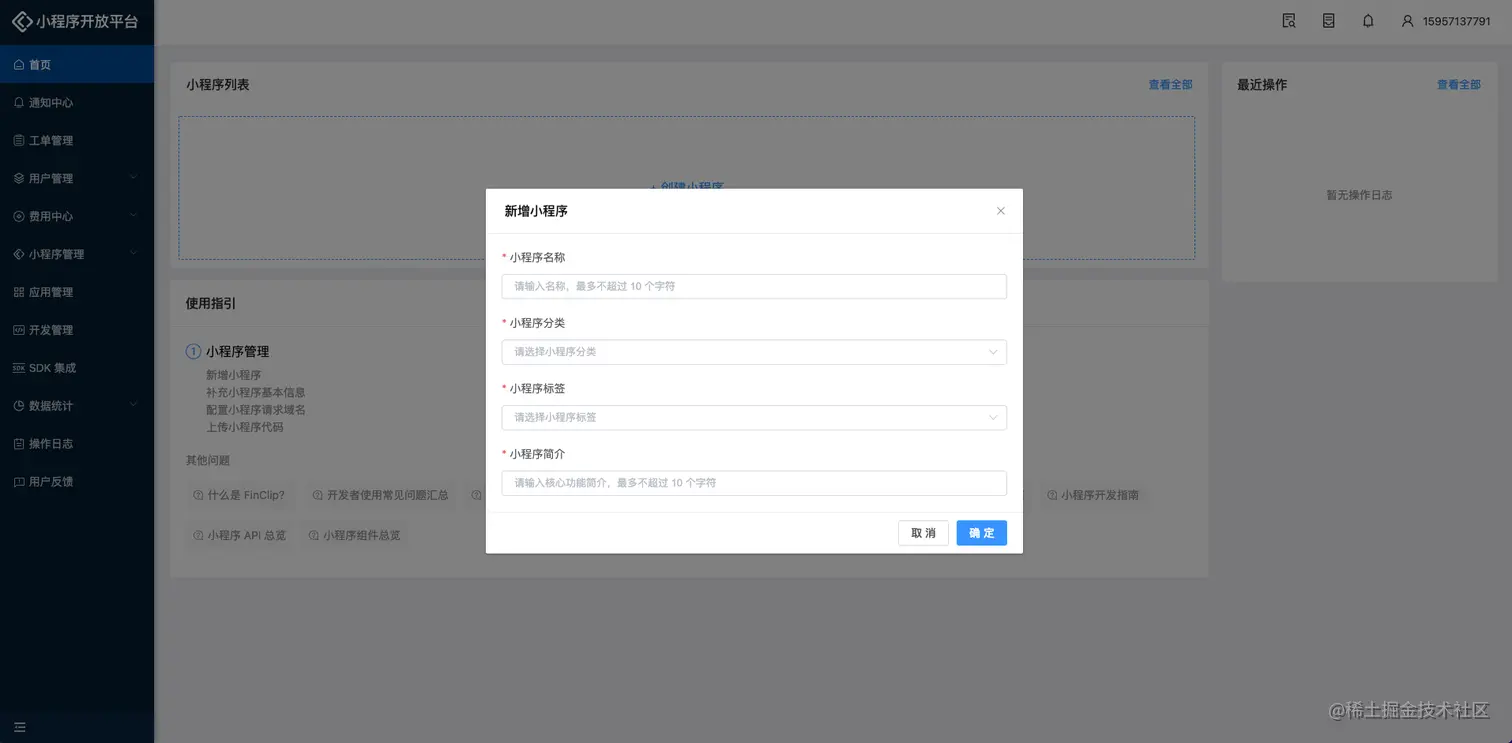Click the 通知中心 bell icon in sidebar
Viewport: 1512px width, 743px height.
(19, 102)
